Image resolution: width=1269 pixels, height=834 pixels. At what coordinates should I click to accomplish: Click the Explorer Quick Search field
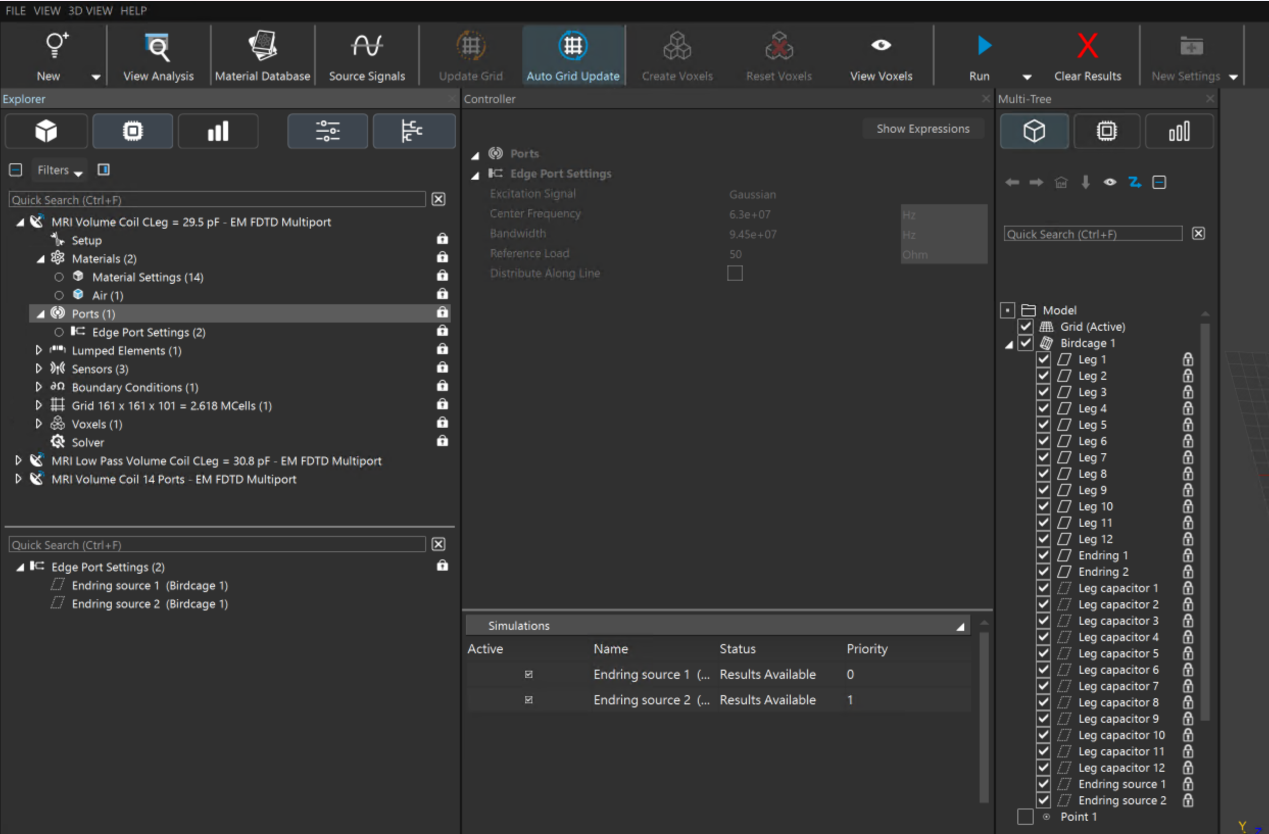(216, 200)
